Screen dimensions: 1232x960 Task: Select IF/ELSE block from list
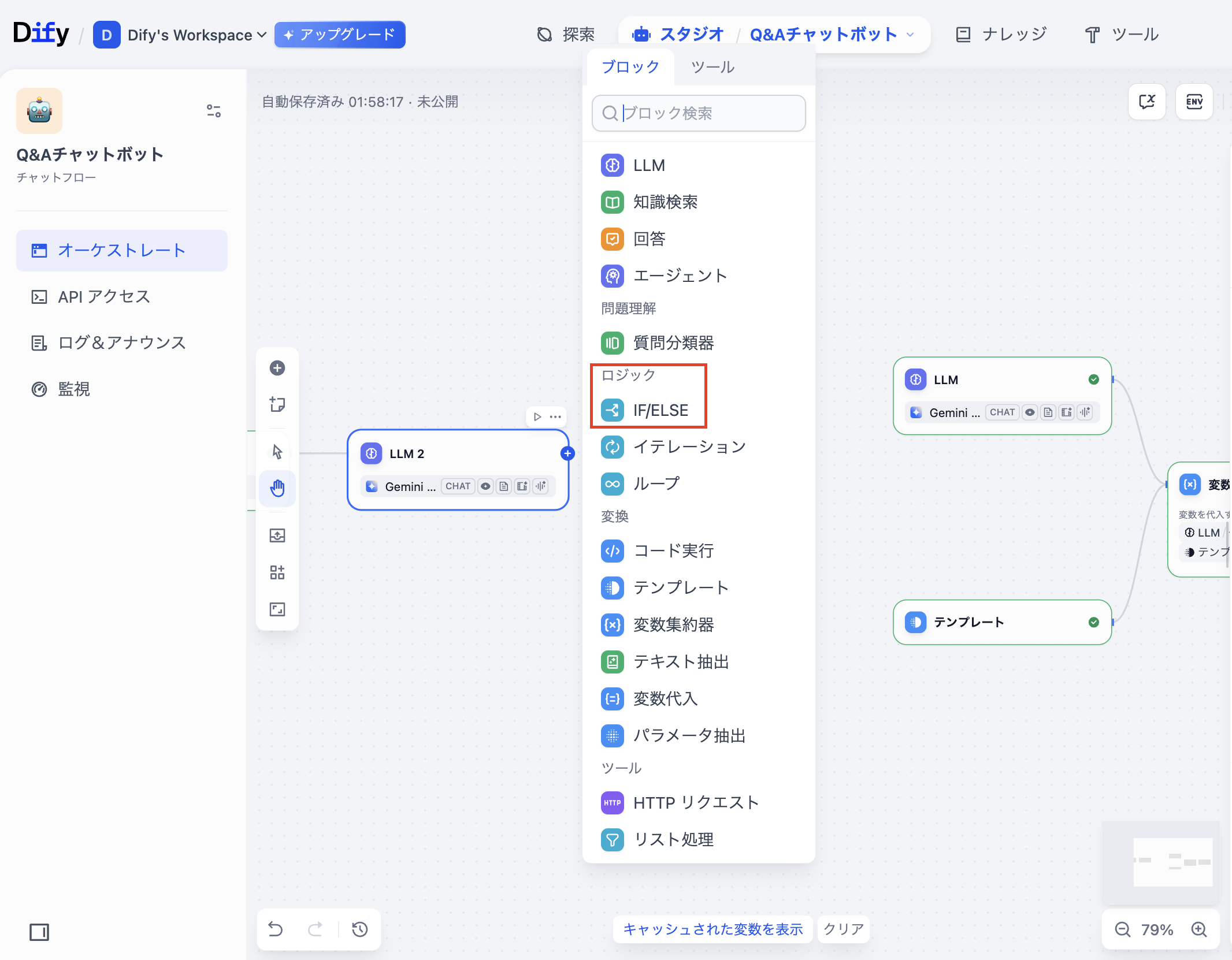[660, 410]
